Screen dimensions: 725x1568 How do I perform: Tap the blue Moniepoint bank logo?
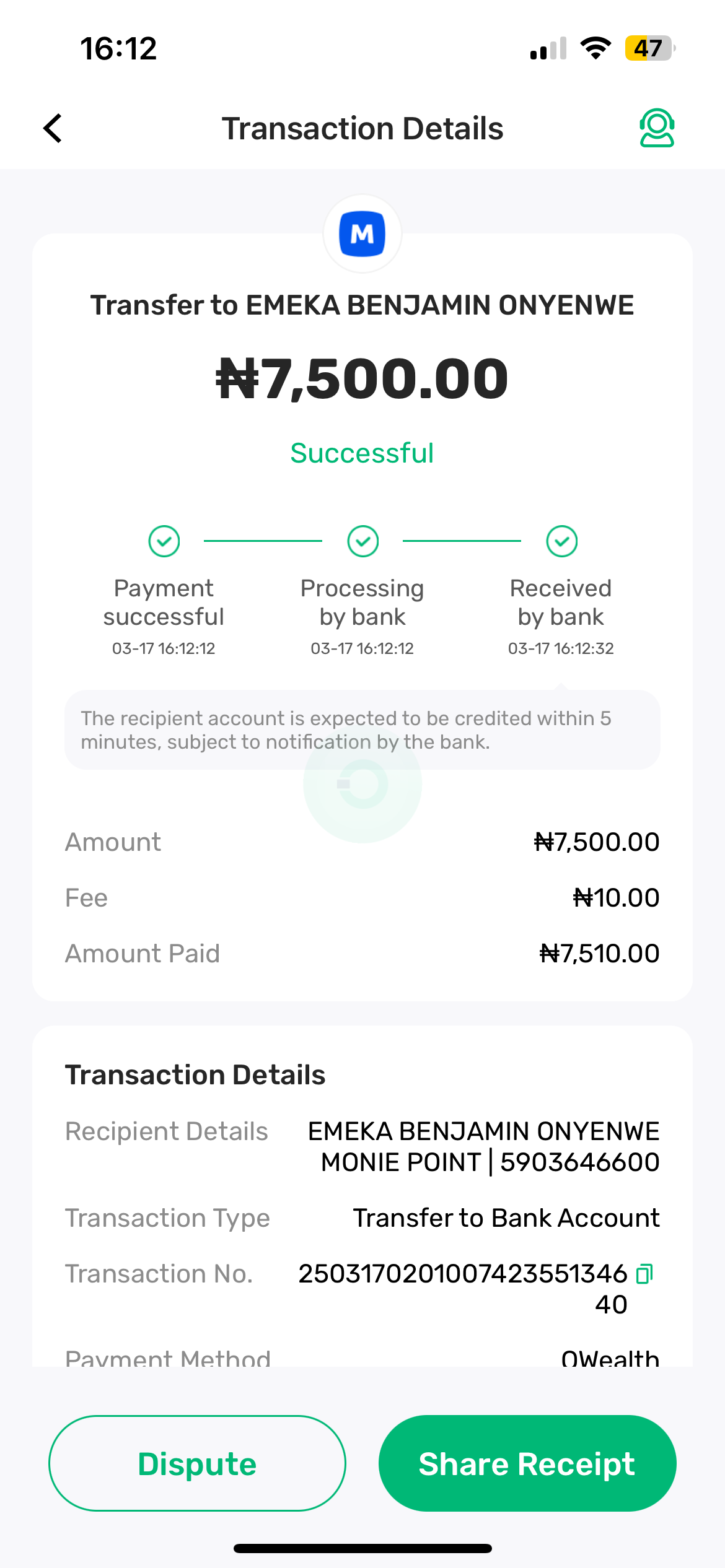(362, 234)
